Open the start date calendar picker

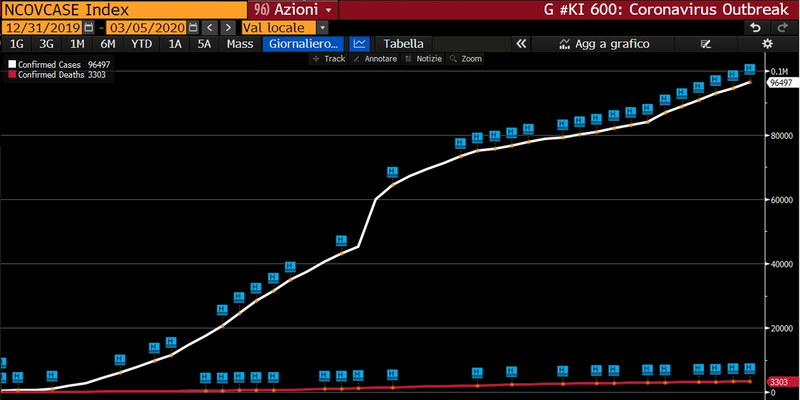click(x=89, y=28)
